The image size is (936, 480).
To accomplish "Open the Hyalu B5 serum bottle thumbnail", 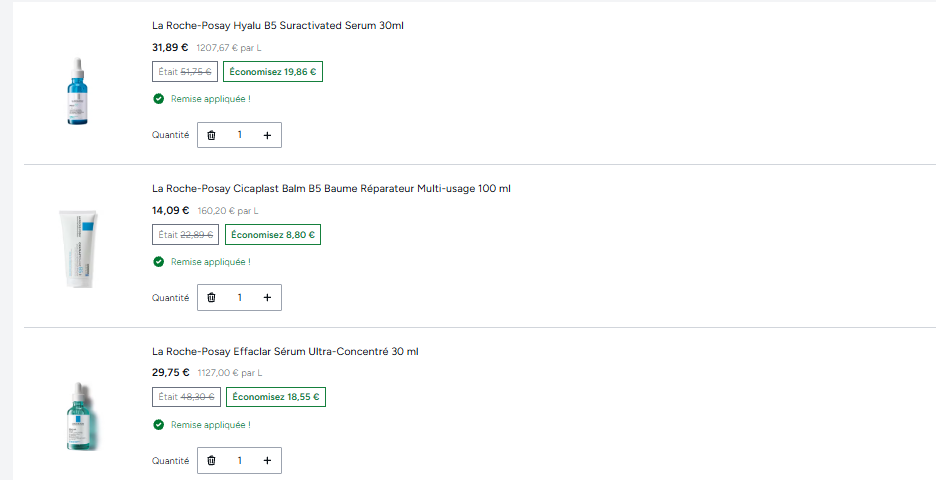I will pos(78,91).
